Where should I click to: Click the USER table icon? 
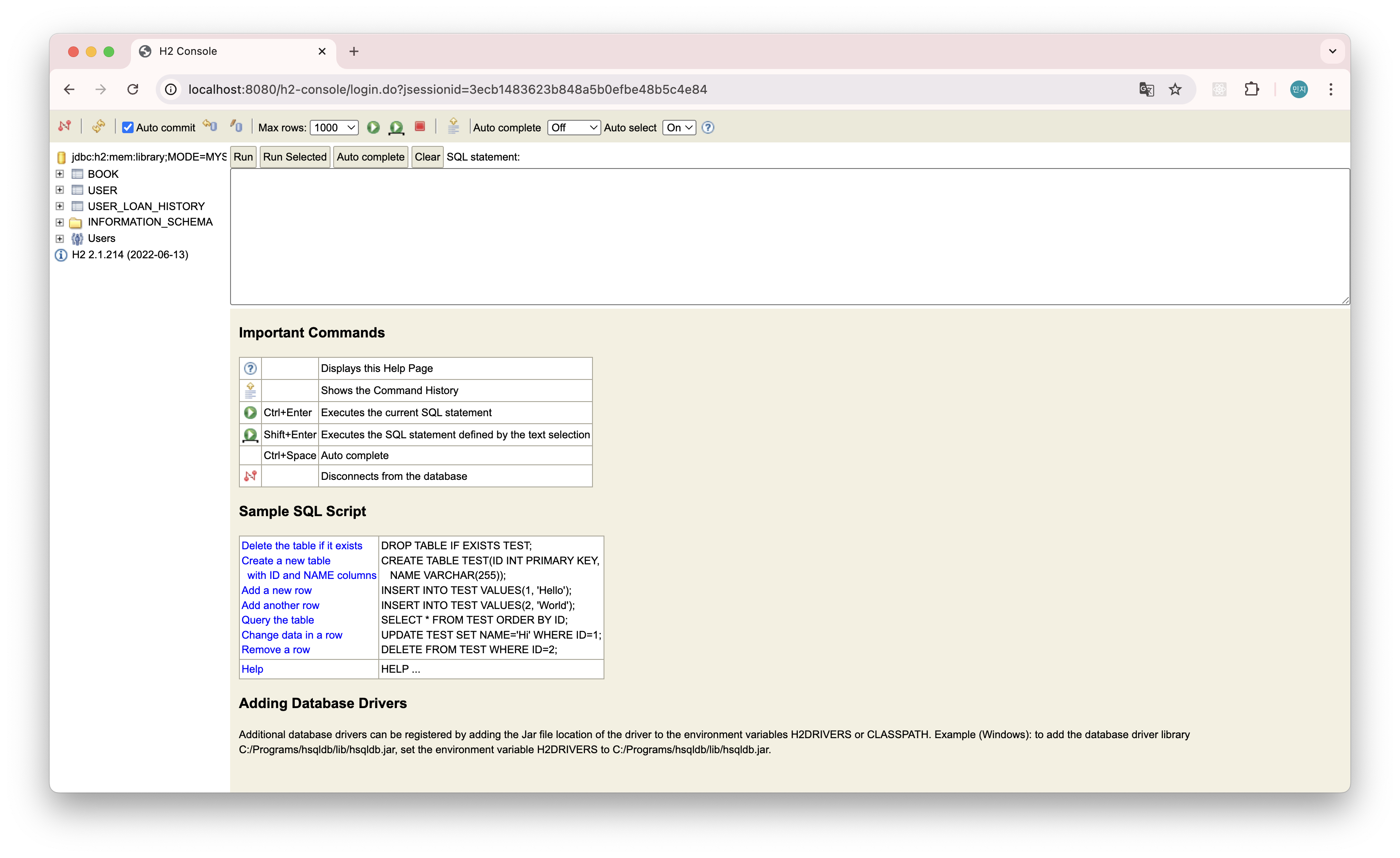[77, 190]
